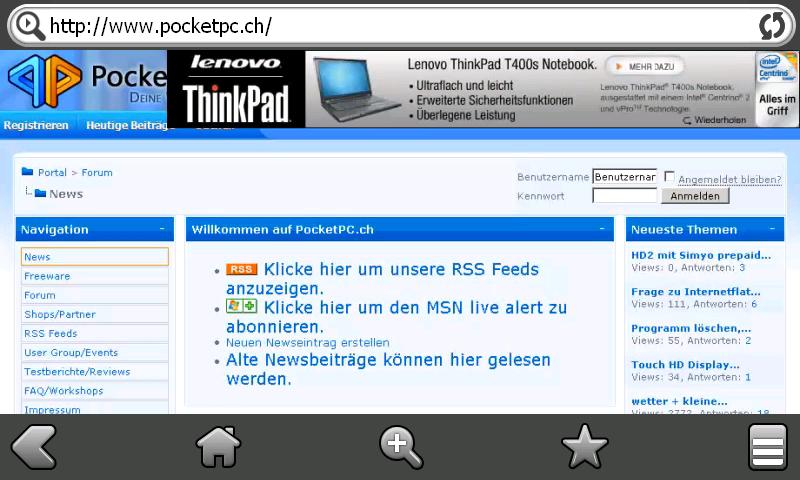This screenshot has height=480, width=800.
Task: Click the Lenovo ThinkPad logo banner
Action: [x=236, y=89]
